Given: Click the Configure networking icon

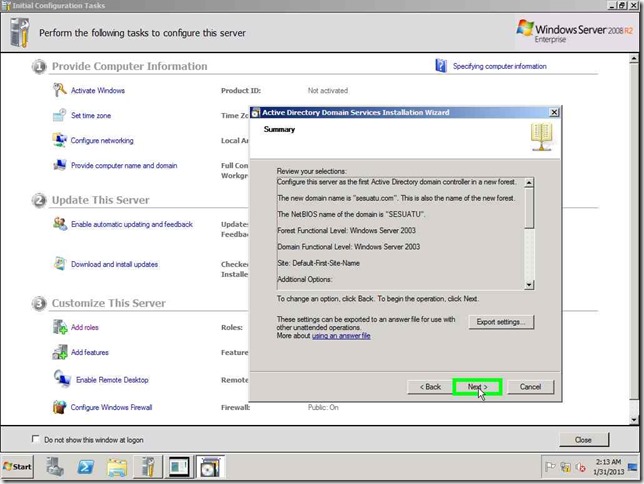Looking at the screenshot, I should [x=60, y=140].
